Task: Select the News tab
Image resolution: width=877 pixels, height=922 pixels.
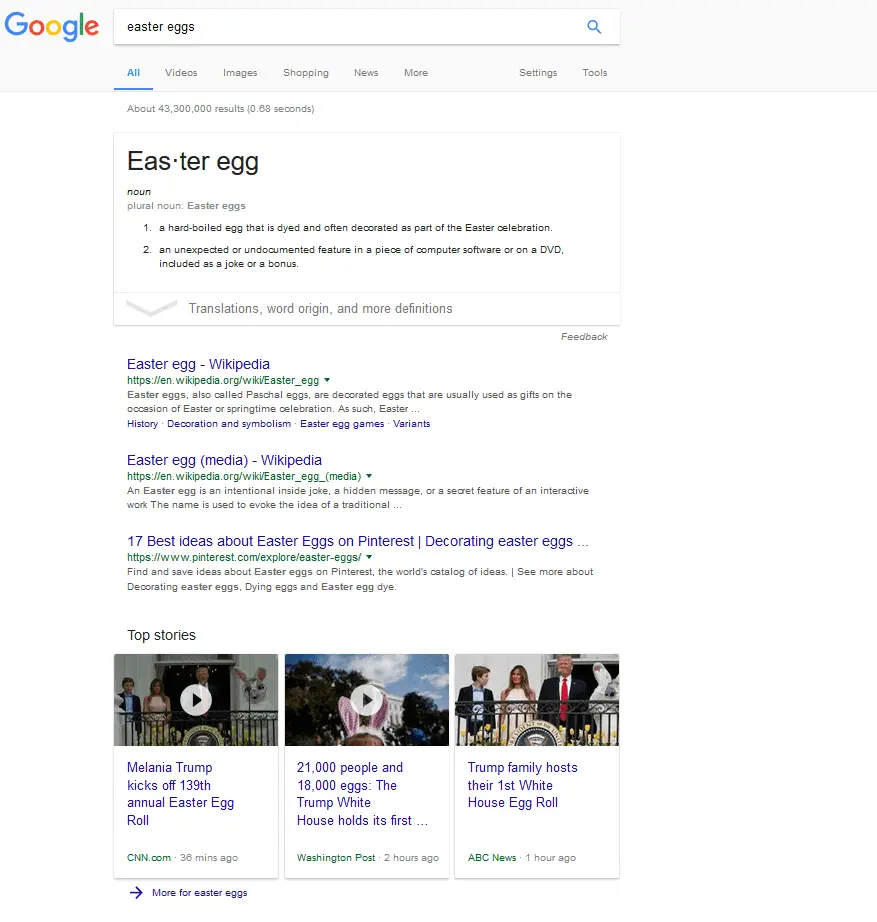Action: tap(366, 73)
